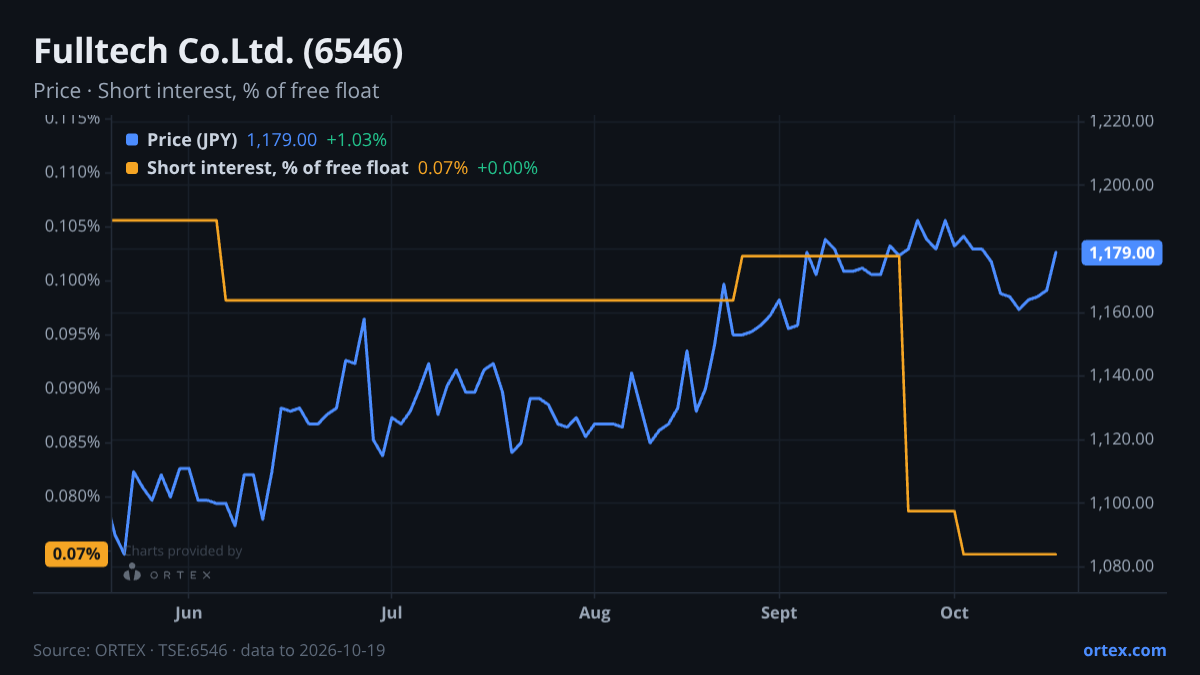Click the 0.080% left axis label
The height and width of the screenshot is (675, 1200).
(73, 496)
